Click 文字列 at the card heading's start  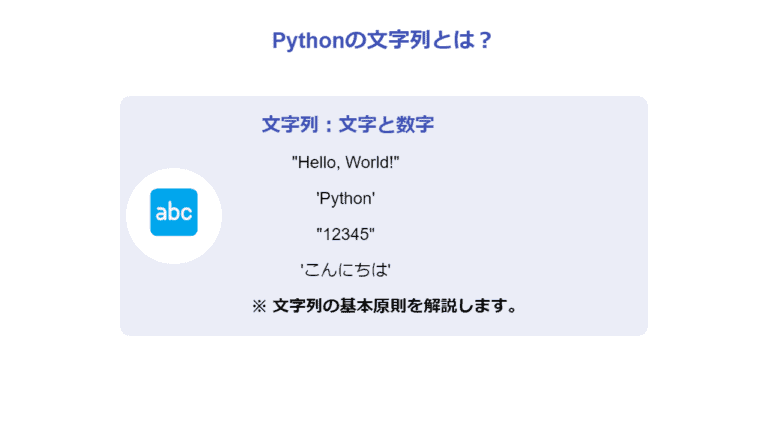pos(285,125)
